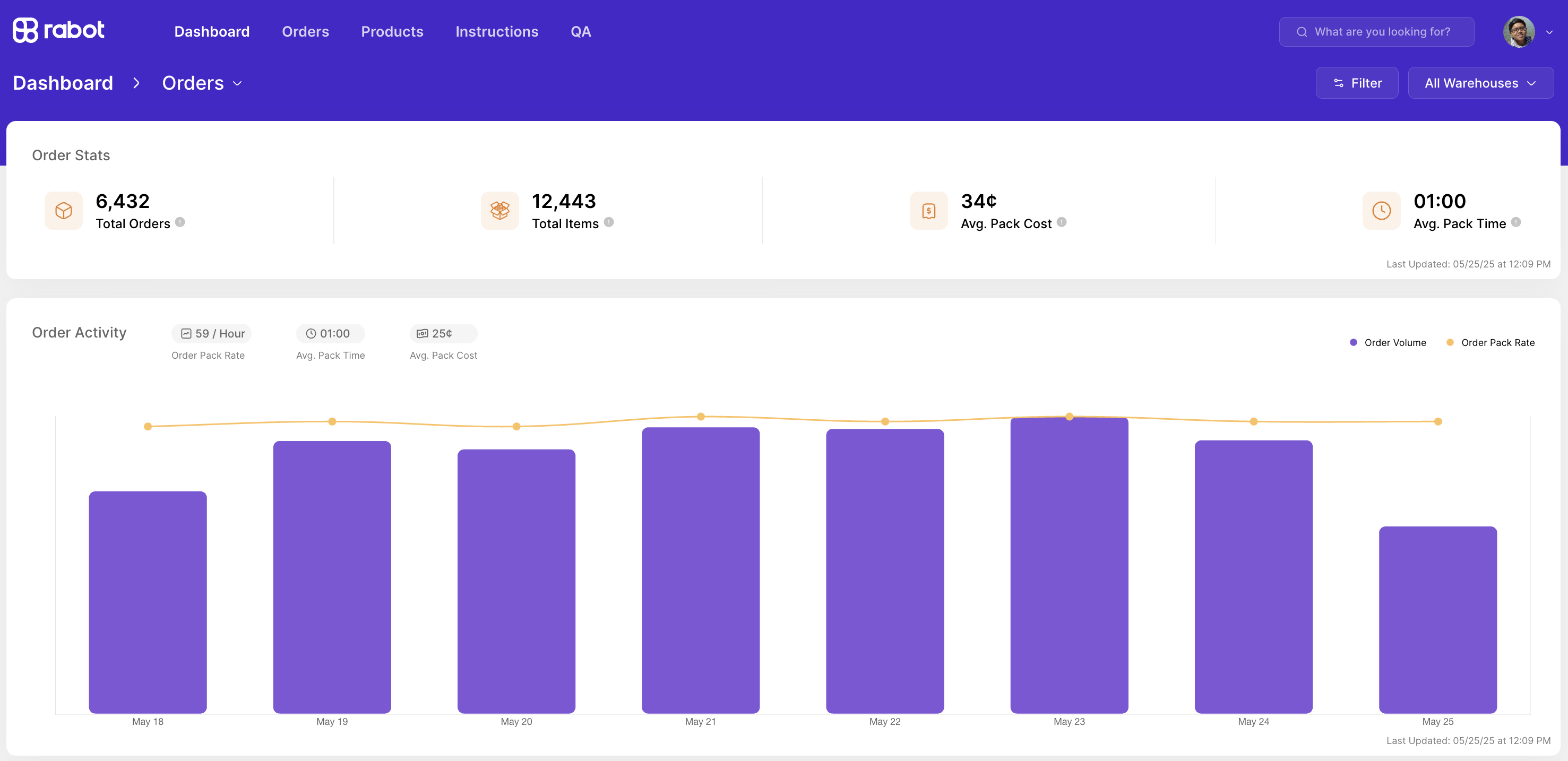Viewport: 1568px width, 761px height.
Task: Click the rabot logo icon
Action: coord(25,30)
